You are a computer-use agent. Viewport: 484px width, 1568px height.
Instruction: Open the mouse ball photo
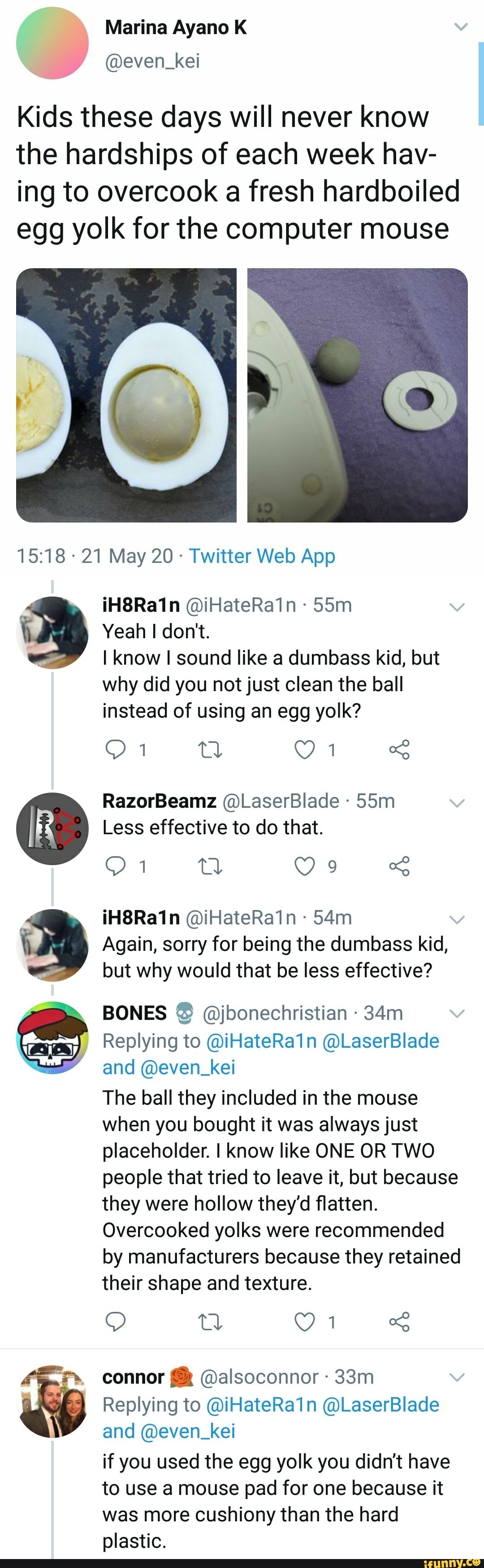(x=358, y=395)
